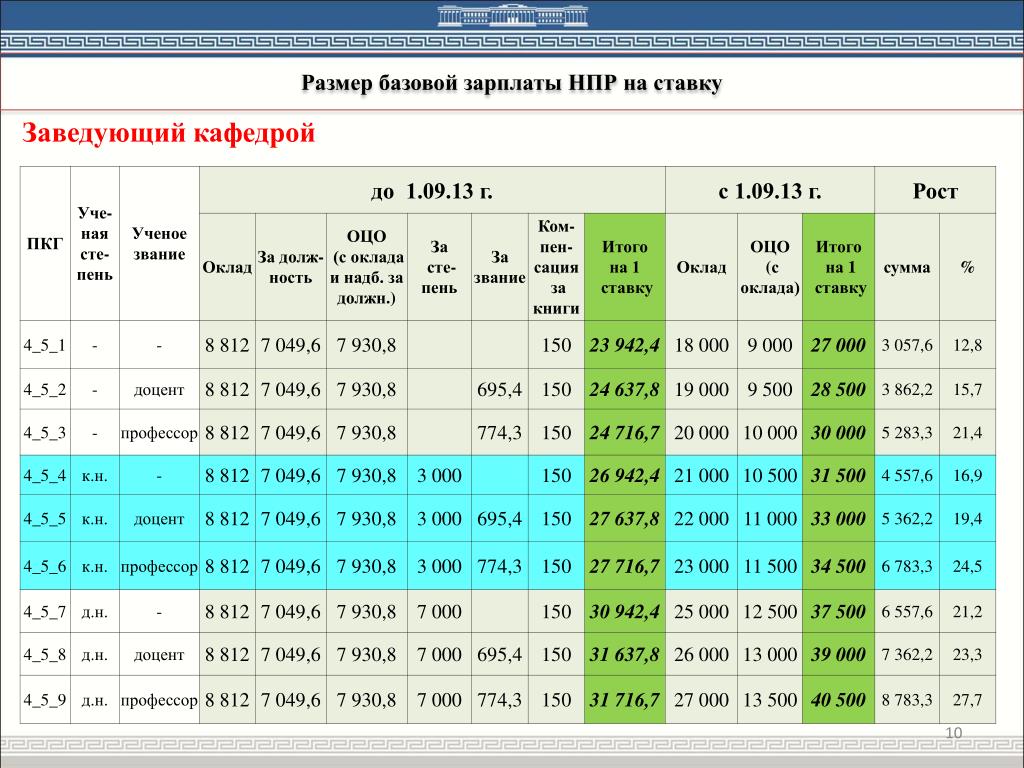
Task: Click the 'до 1.09.13 г.' group header
Action: click(x=432, y=191)
